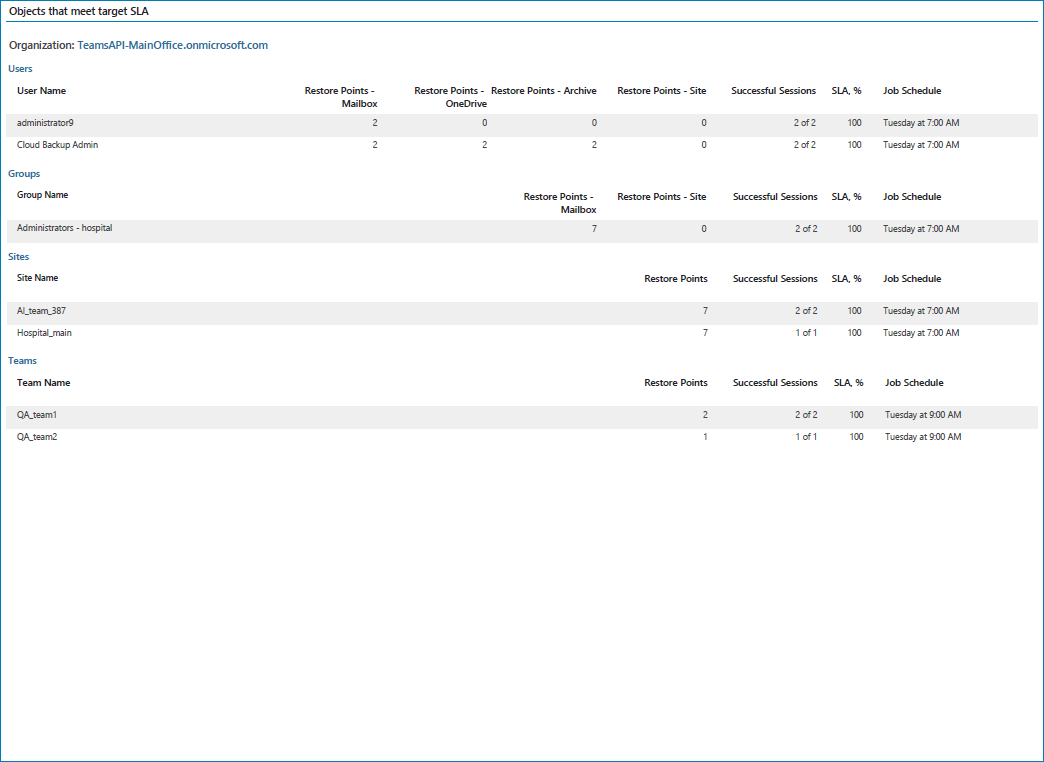Click Job Schedule header in Users table

click(x=912, y=91)
